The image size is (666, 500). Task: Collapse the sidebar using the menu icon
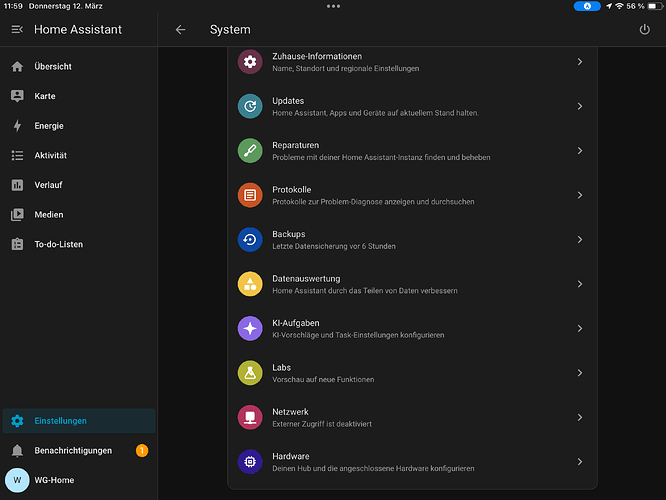pyautogui.click(x=17, y=29)
